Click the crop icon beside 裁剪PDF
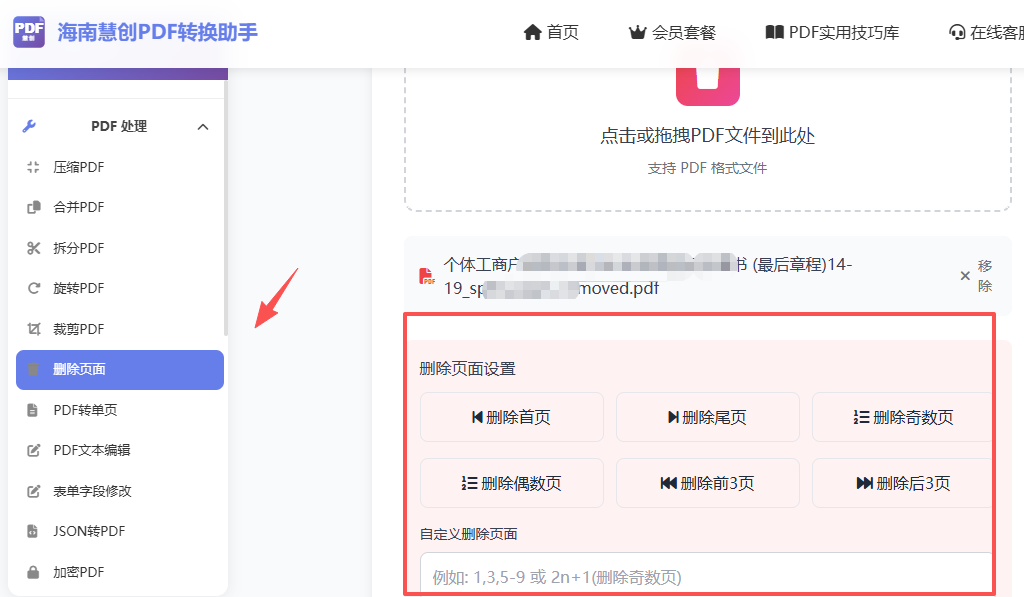The width and height of the screenshot is (1024, 597). pyautogui.click(x=33, y=329)
